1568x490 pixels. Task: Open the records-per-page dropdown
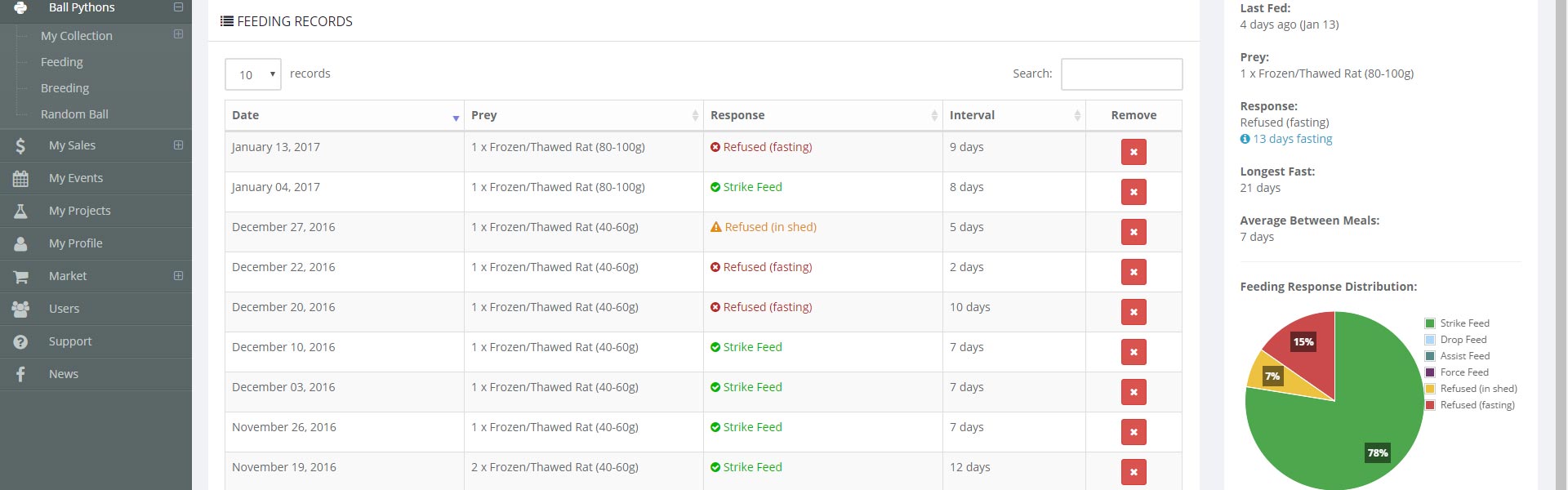coord(253,74)
